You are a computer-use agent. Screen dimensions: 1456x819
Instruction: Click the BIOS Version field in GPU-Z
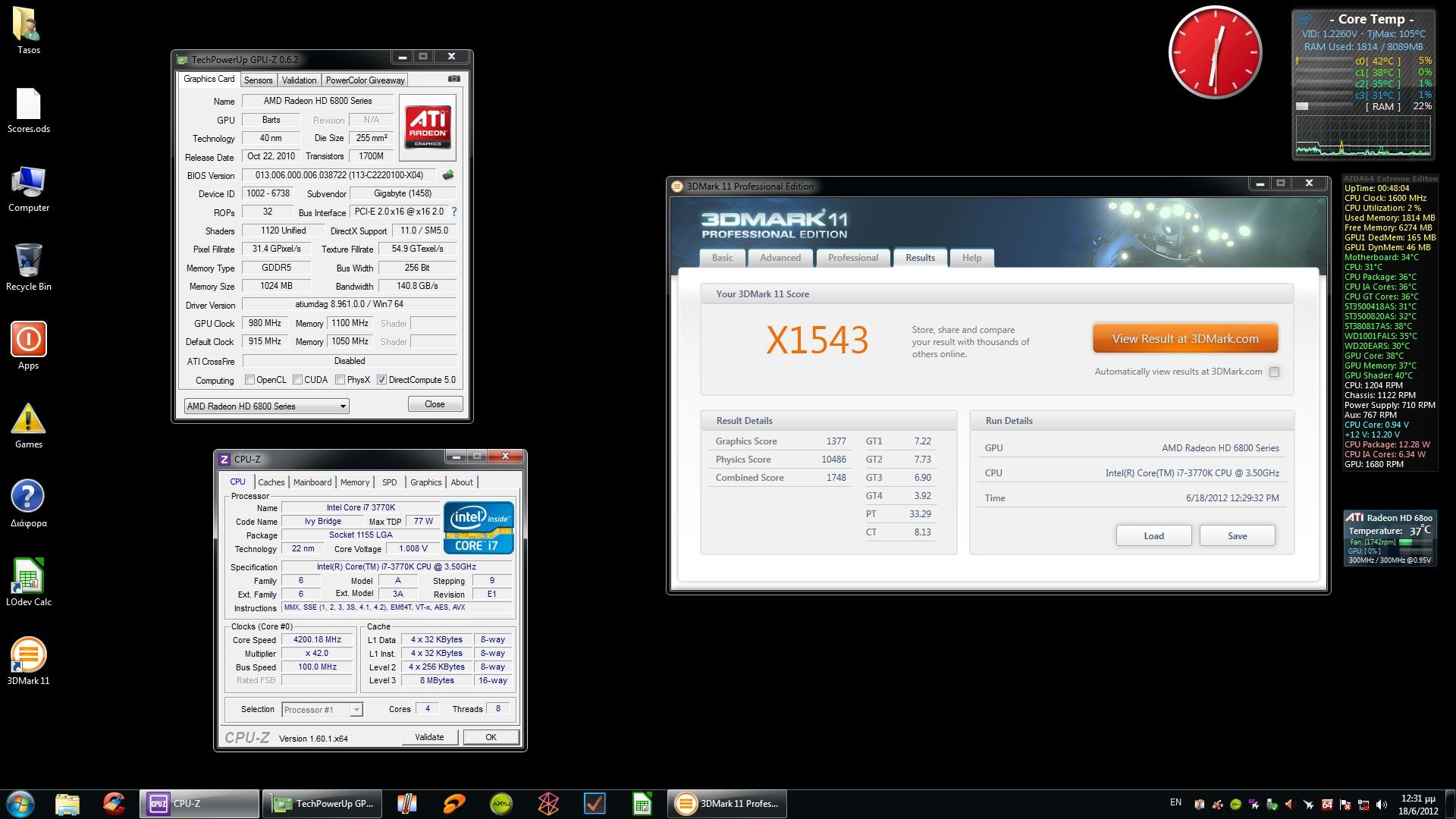click(x=339, y=175)
